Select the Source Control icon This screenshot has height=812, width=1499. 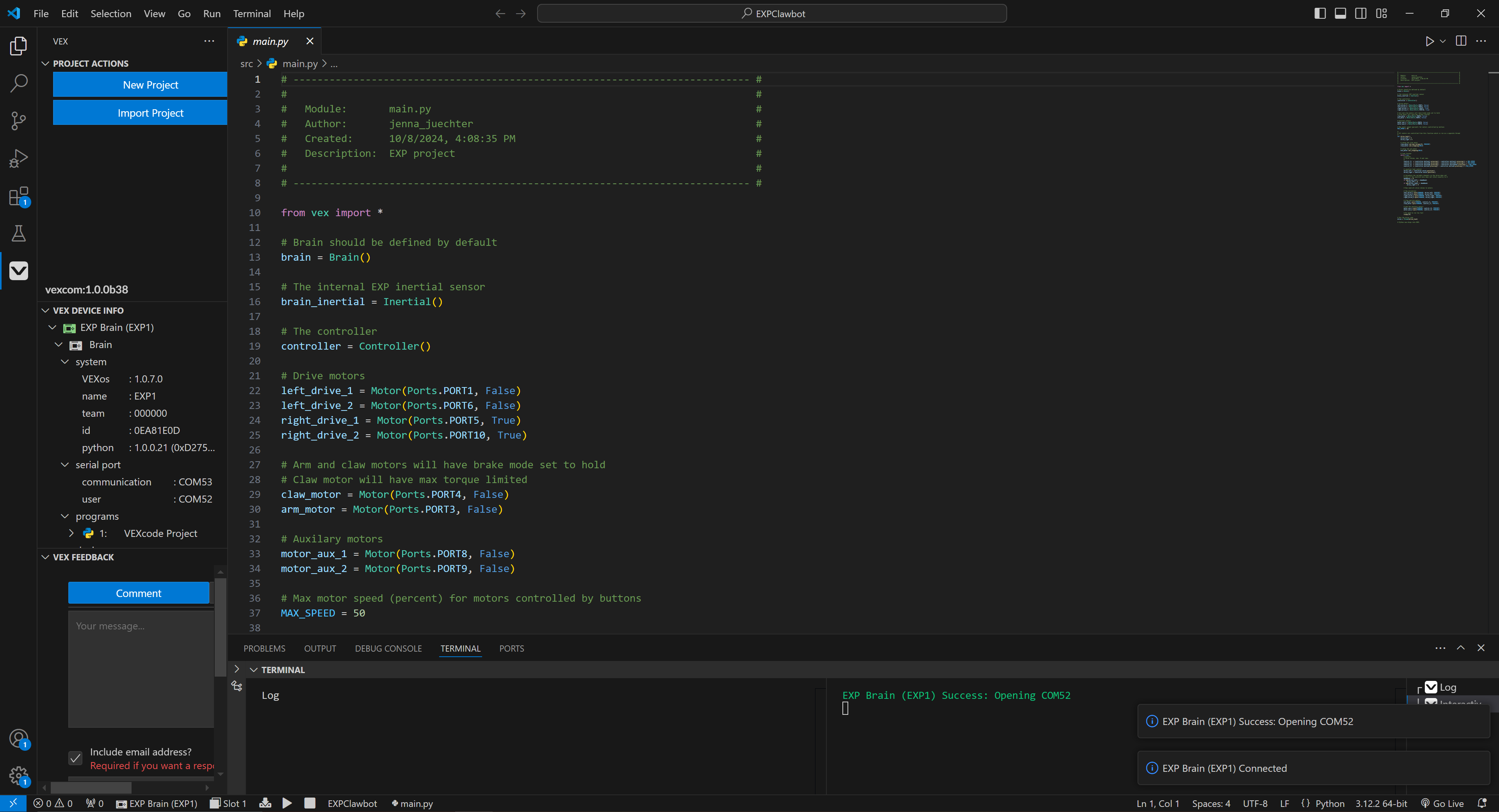click(19, 121)
